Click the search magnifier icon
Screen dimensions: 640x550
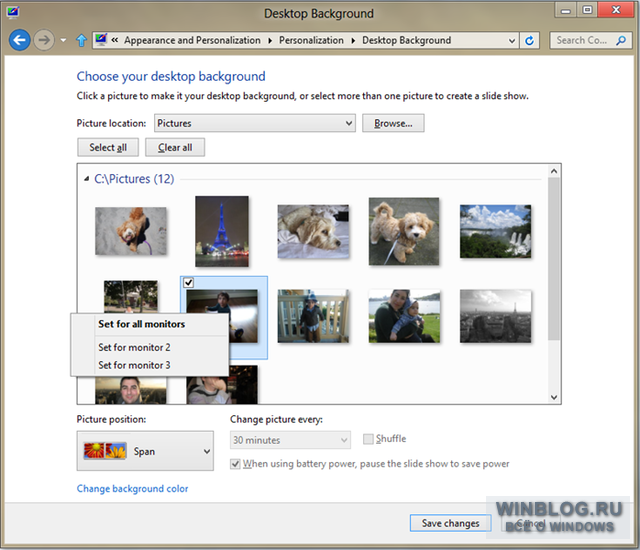621,40
